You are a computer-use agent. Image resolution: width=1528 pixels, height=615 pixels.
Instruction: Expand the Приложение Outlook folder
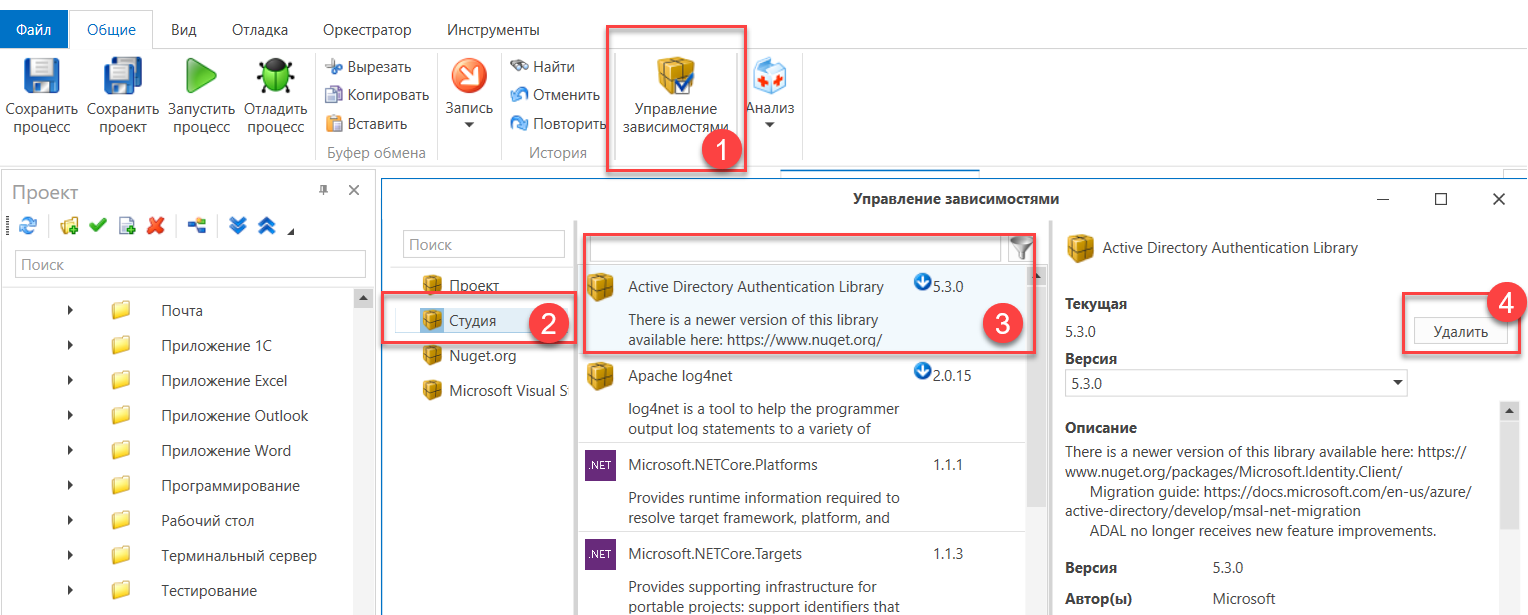click(70, 416)
